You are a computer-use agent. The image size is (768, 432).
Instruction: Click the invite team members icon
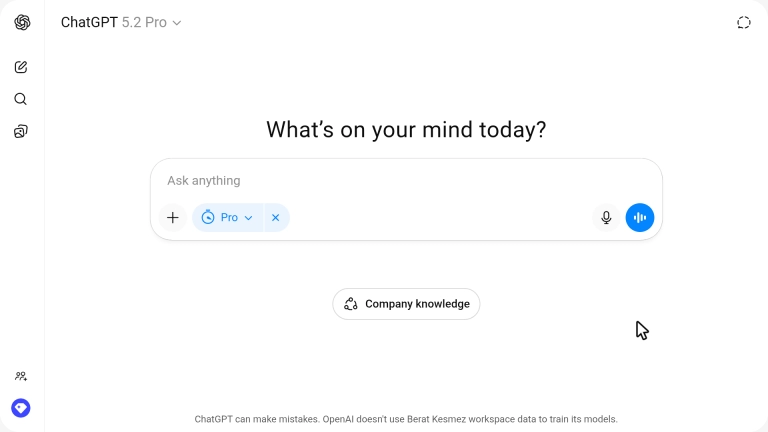point(21,376)
